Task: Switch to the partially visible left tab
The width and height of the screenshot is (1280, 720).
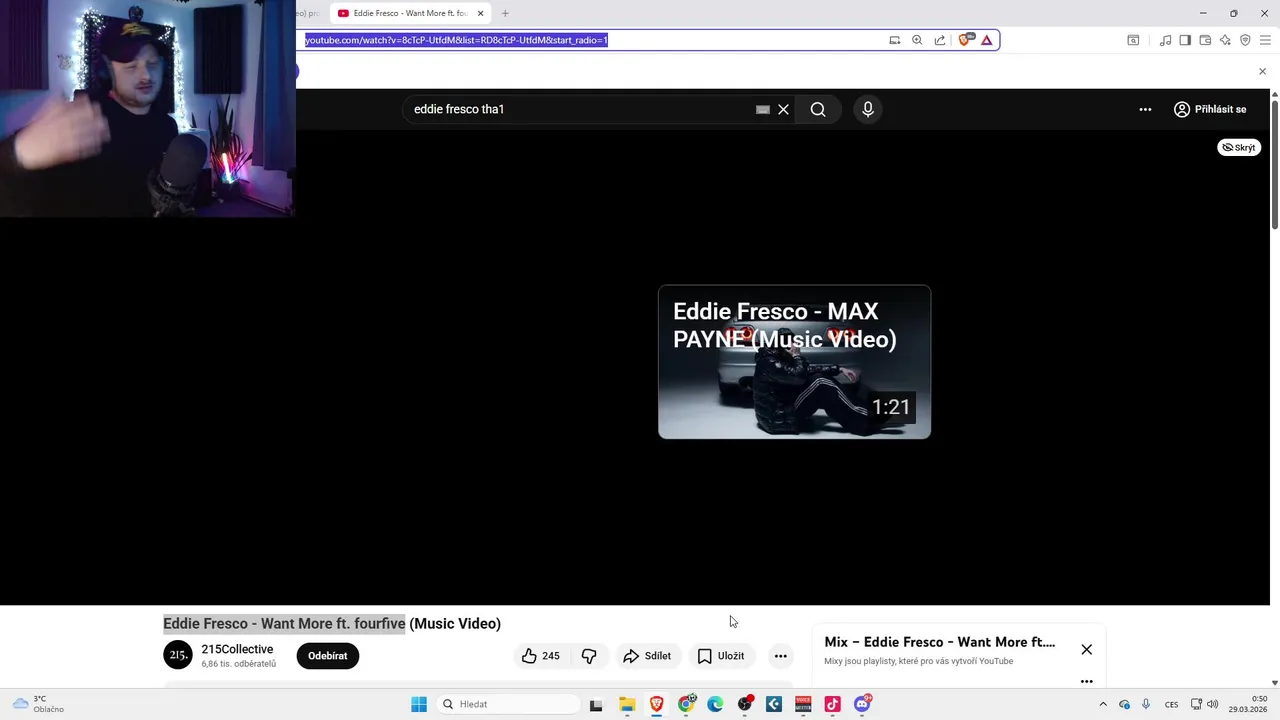Action: tap(310, 13)
